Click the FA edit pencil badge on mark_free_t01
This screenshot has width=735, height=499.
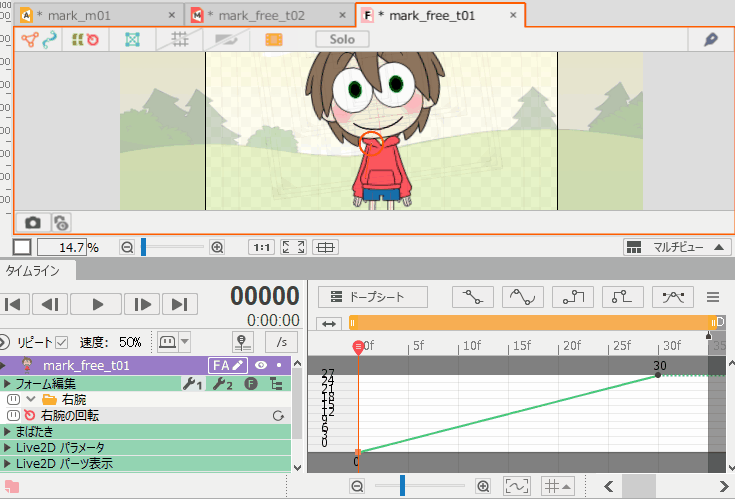point(227,366)
